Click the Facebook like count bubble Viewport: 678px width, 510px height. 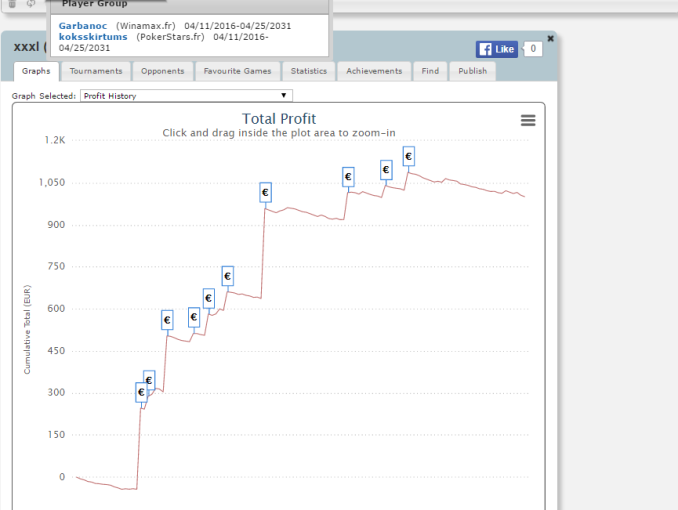533,49
